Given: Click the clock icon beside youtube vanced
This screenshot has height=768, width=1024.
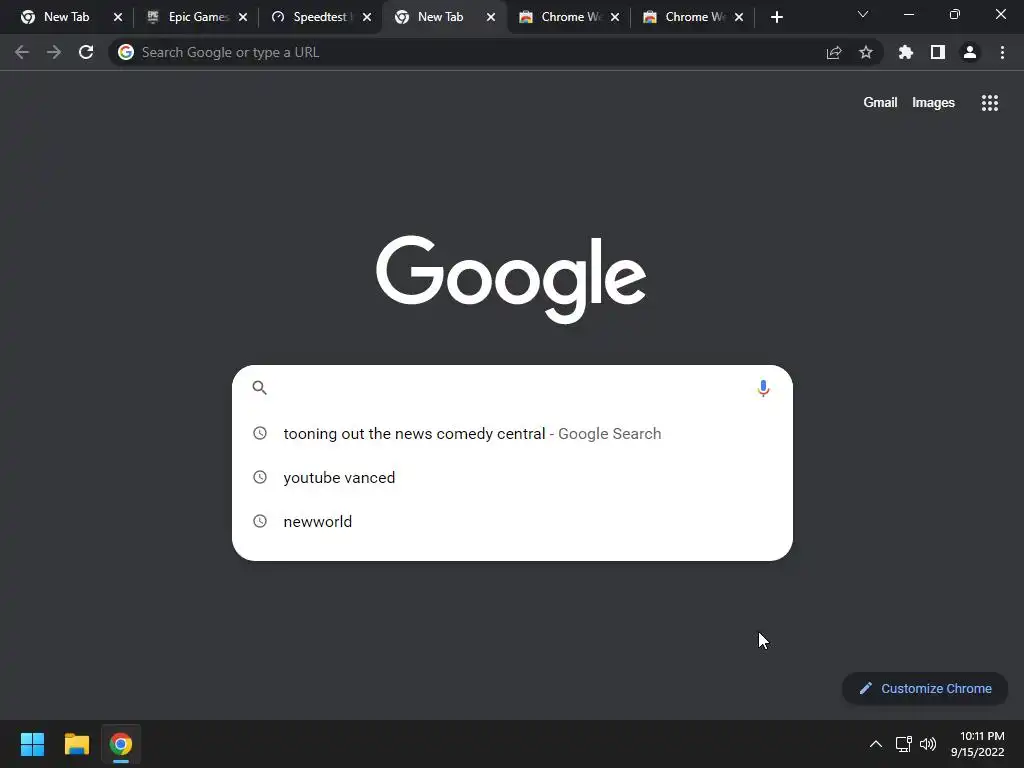Looking at the screenshot, I should (x=260, y=477).
